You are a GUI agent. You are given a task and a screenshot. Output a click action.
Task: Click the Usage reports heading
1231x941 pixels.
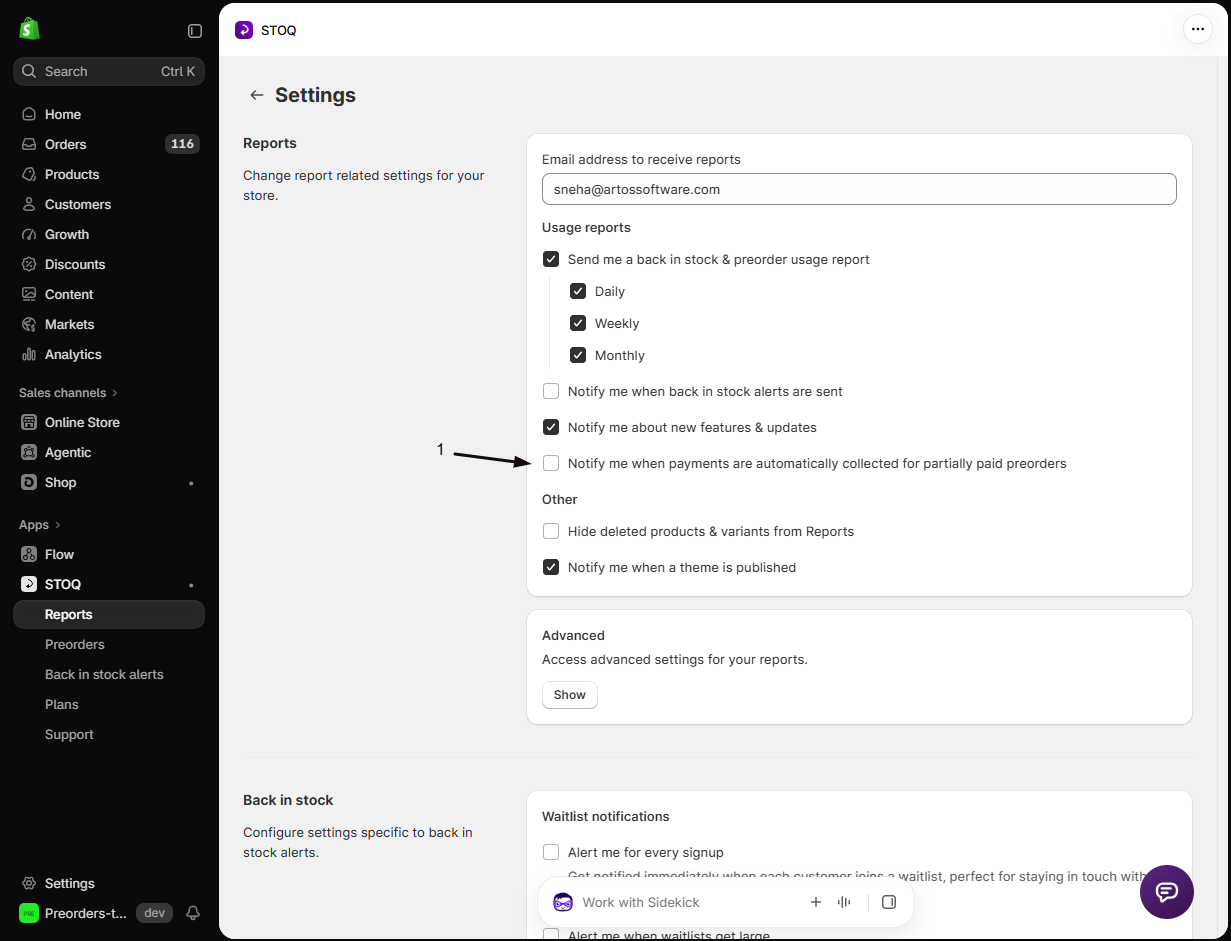pyautogui.click(x=586, y=227)
